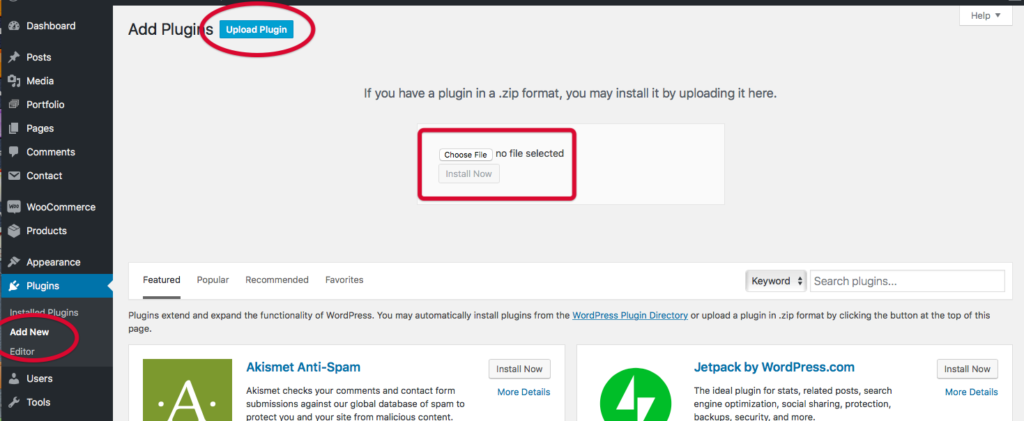Open the Media menu label

[x=40, y=82]
